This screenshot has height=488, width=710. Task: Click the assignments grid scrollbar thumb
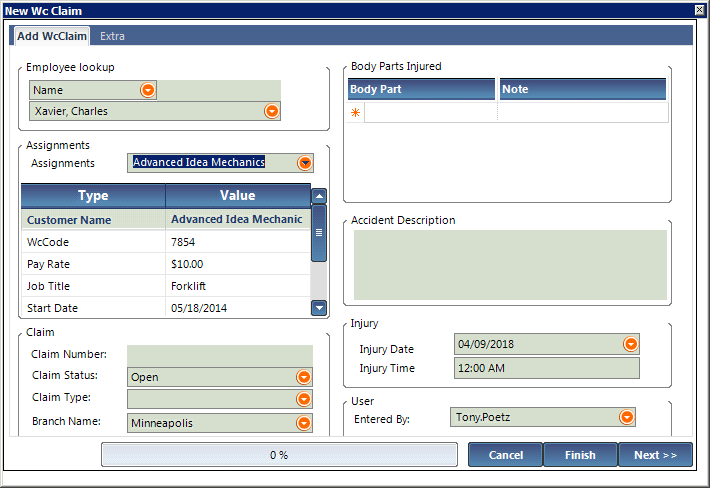pyautogui.click(x=319, y=233)
